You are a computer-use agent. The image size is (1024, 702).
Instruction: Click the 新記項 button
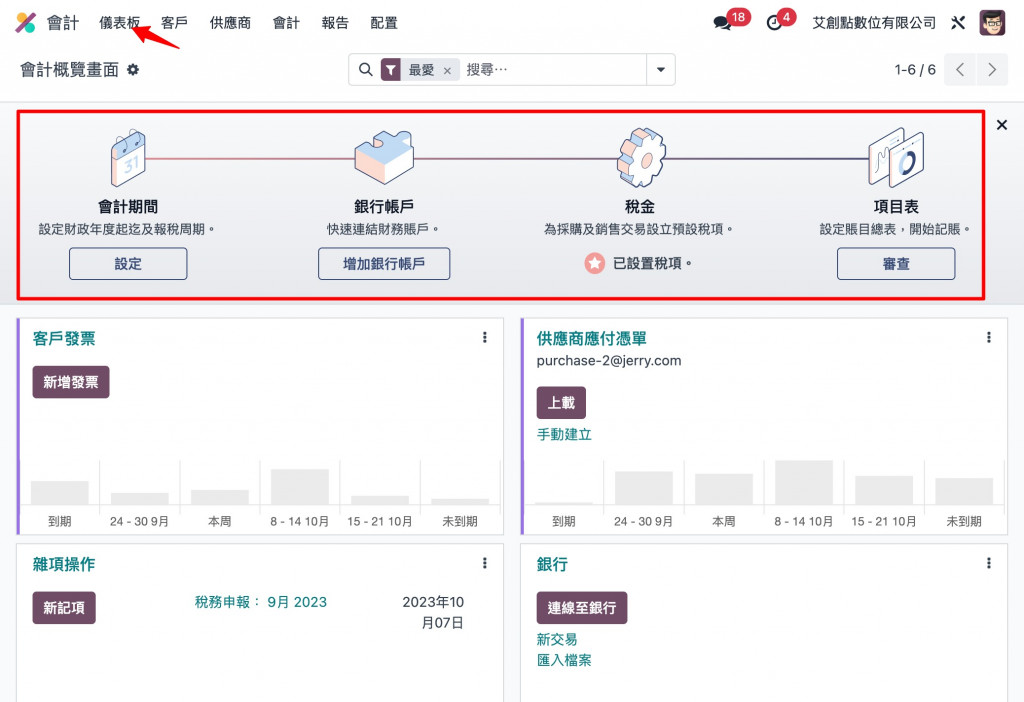tap(64, 608)
